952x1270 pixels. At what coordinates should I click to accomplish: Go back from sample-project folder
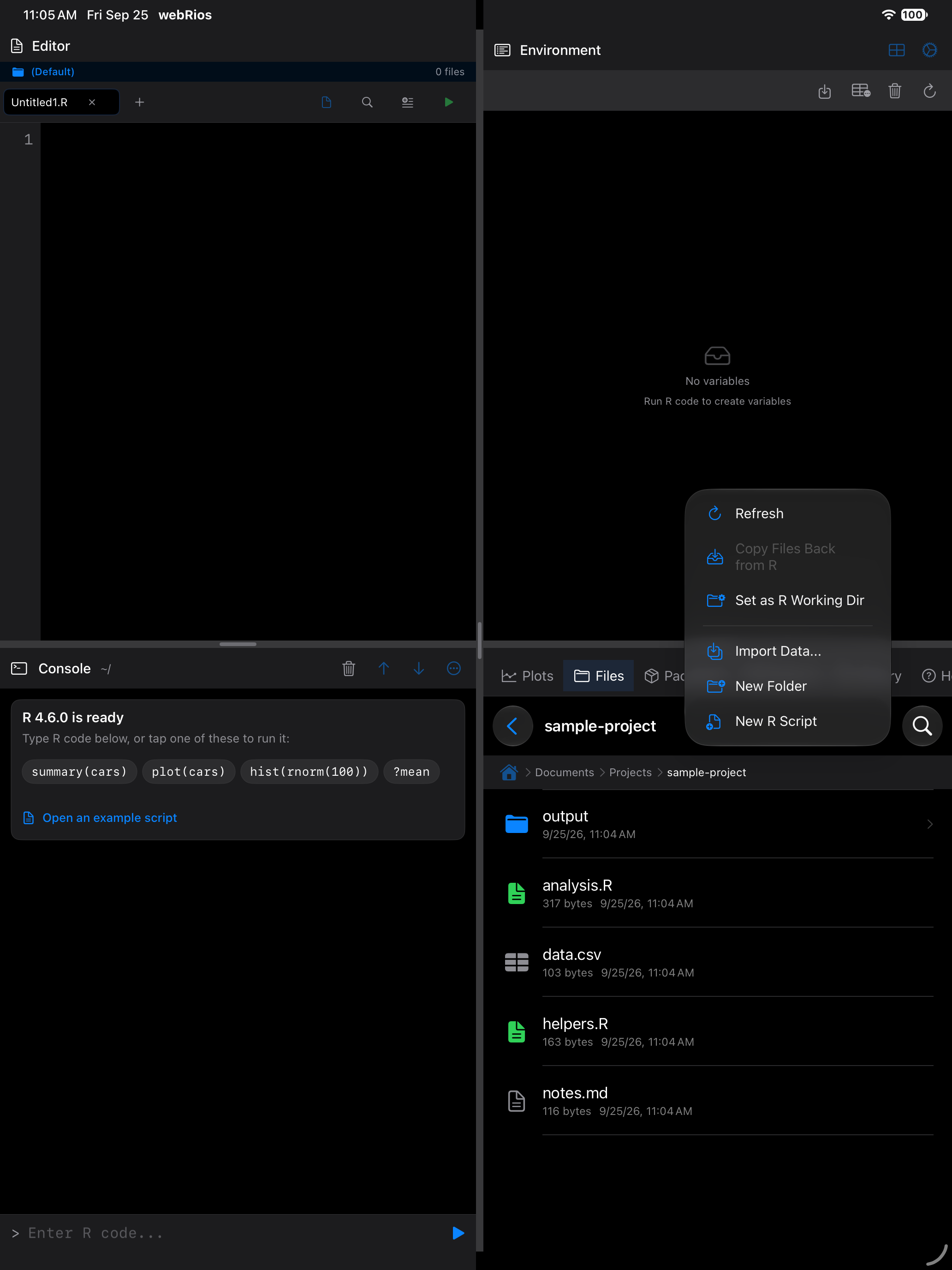[512, 726]
